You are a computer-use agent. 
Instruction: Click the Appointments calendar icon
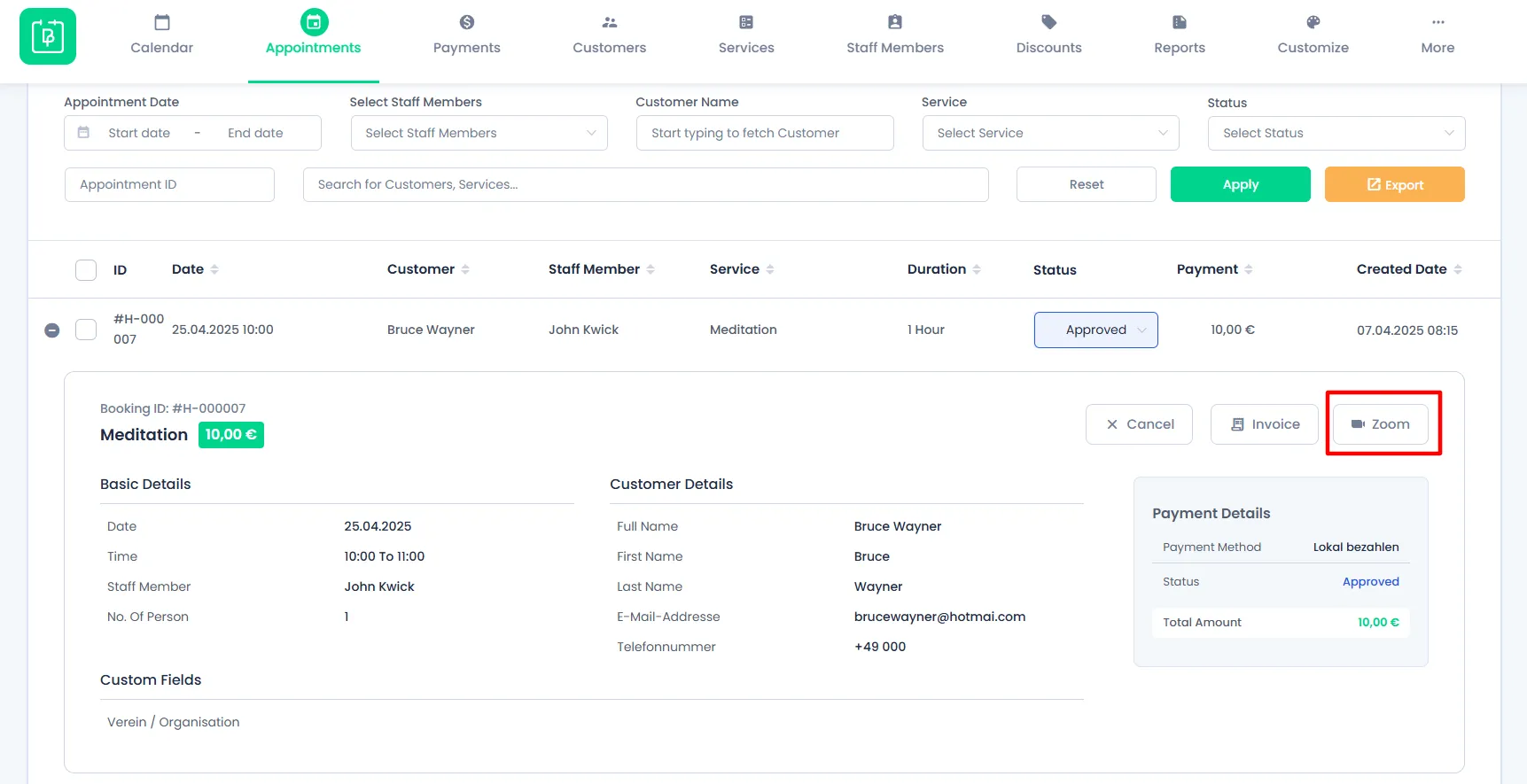tap(314, 22)
